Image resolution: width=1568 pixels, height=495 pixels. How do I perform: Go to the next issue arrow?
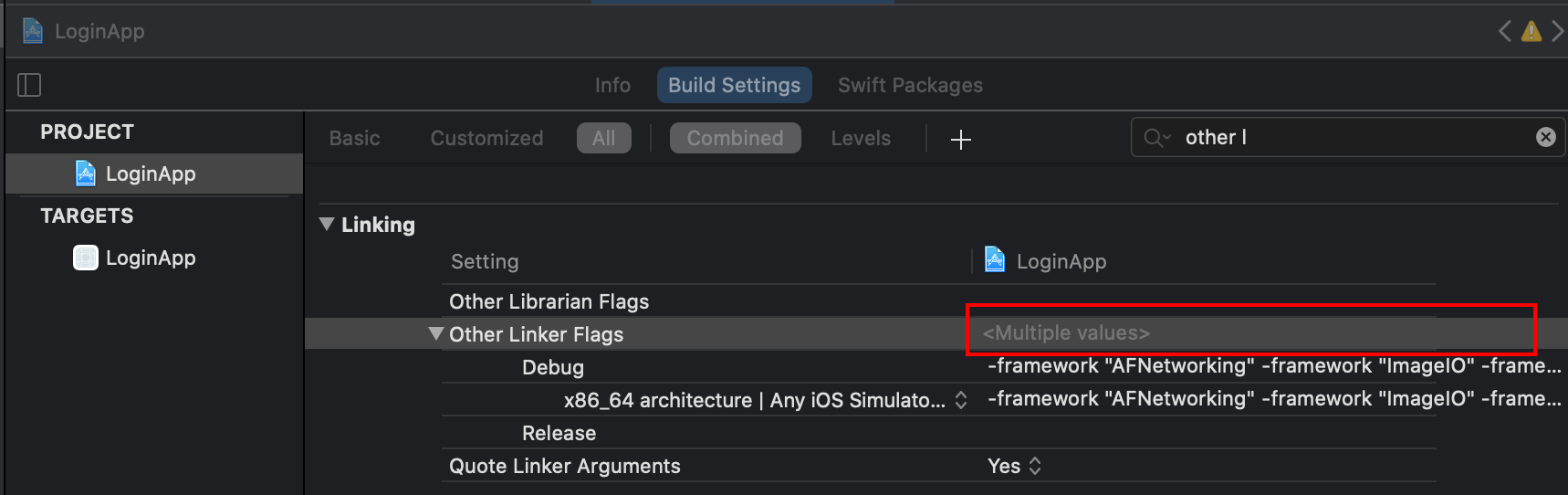pos(1557,32)
